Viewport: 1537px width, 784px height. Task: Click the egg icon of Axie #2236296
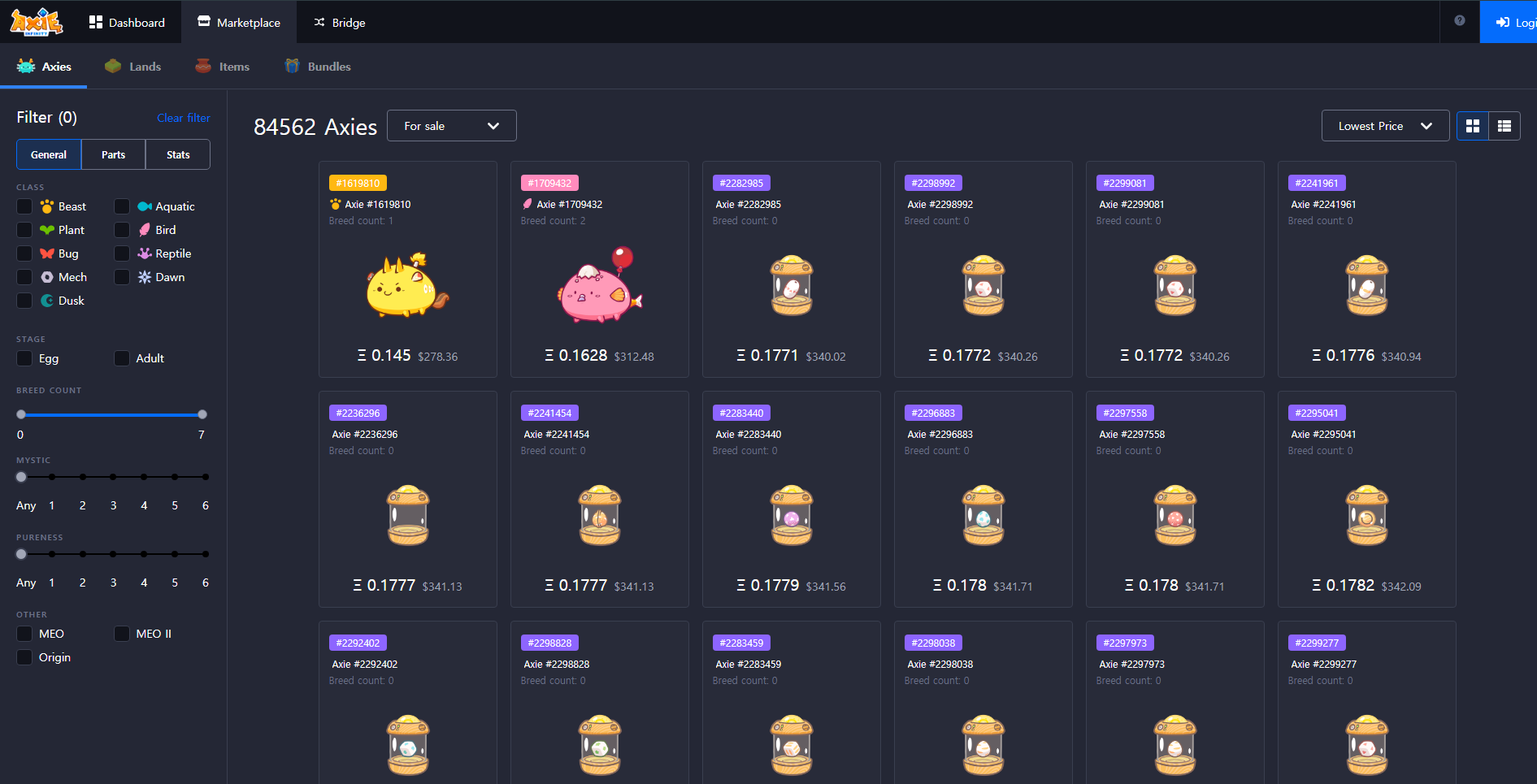pyautogui.click(x=408, y=515)
